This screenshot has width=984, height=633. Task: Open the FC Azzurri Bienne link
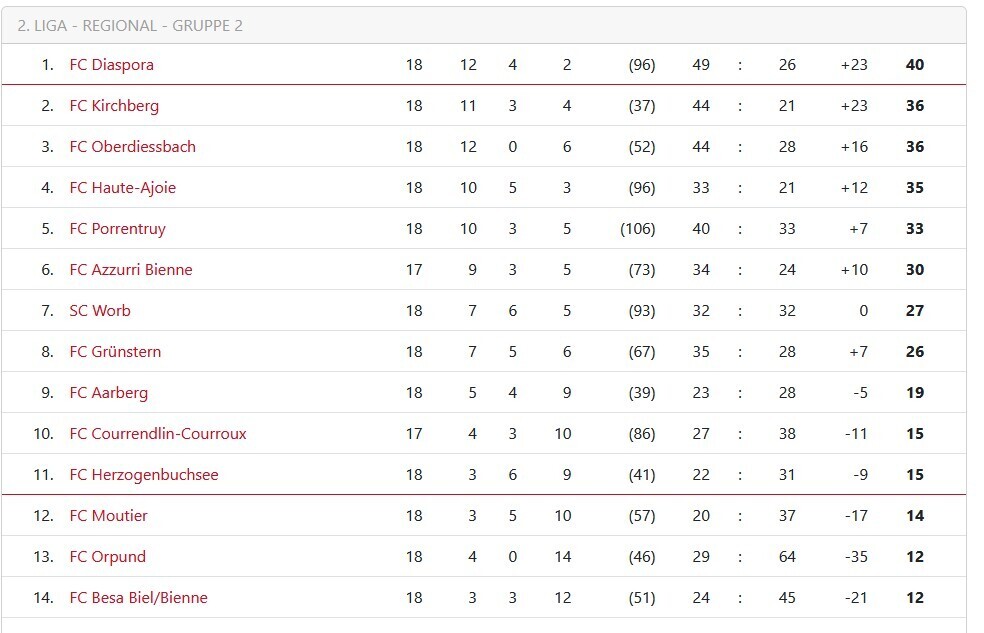130,270
